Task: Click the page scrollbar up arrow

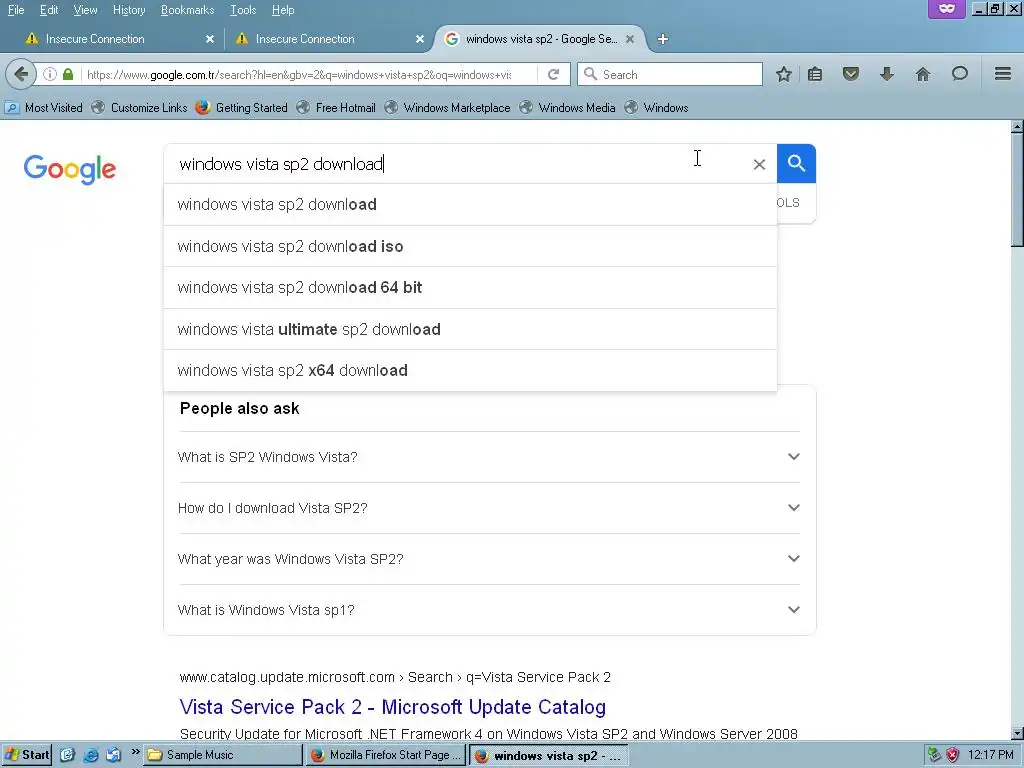Action: [x=1017, y=125]
